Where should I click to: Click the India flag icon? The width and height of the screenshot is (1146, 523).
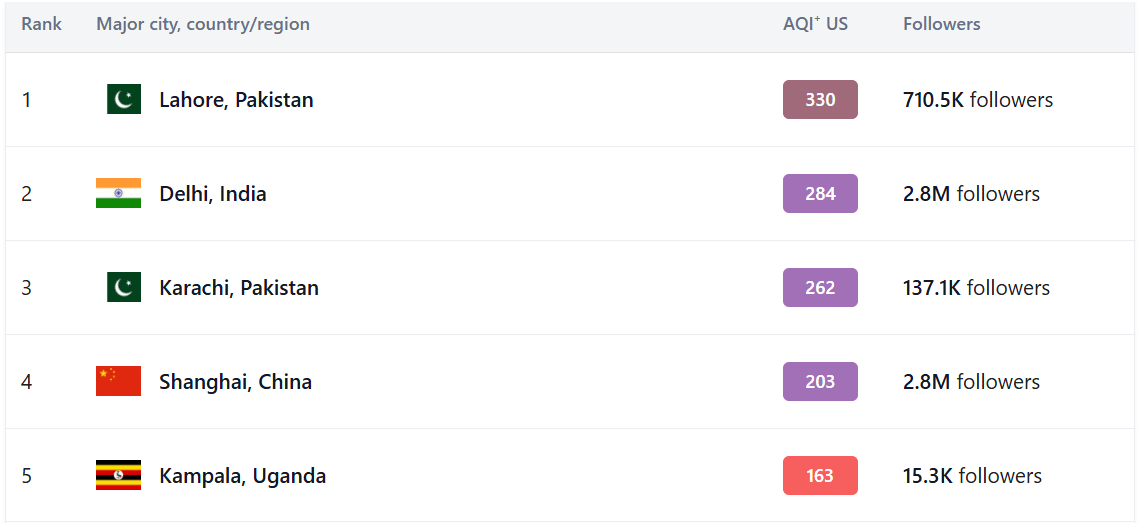pyautogui.click(x=118, y=194)
